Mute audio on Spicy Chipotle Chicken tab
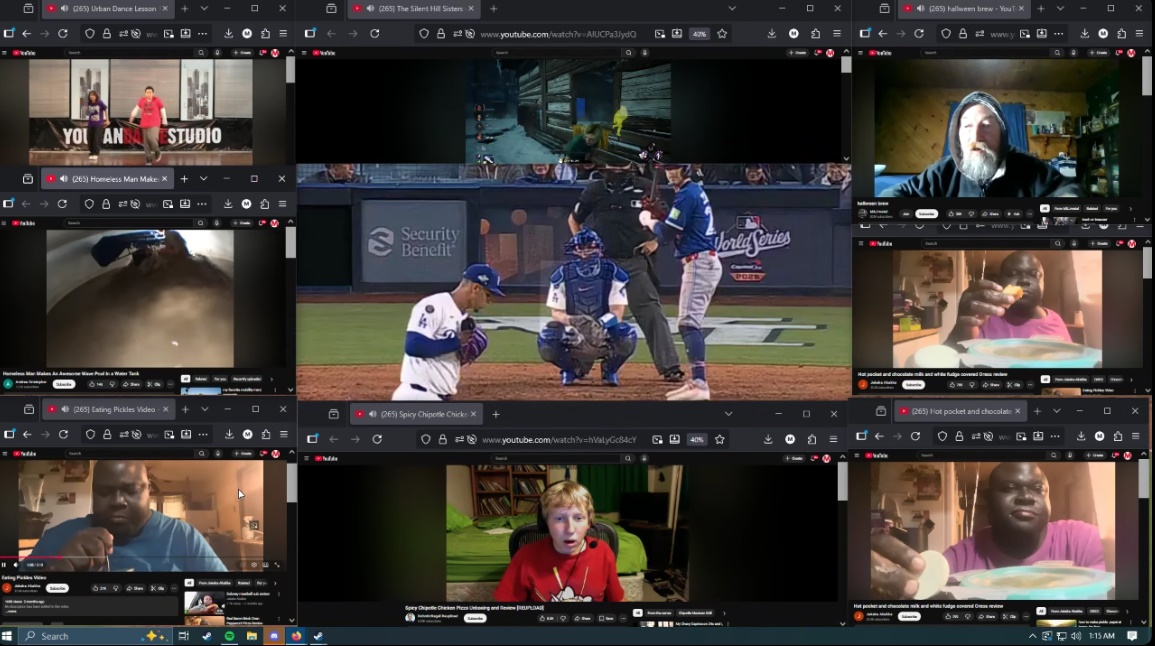The width and height of the screenshot is (1155, 646). tap(373, 414)
